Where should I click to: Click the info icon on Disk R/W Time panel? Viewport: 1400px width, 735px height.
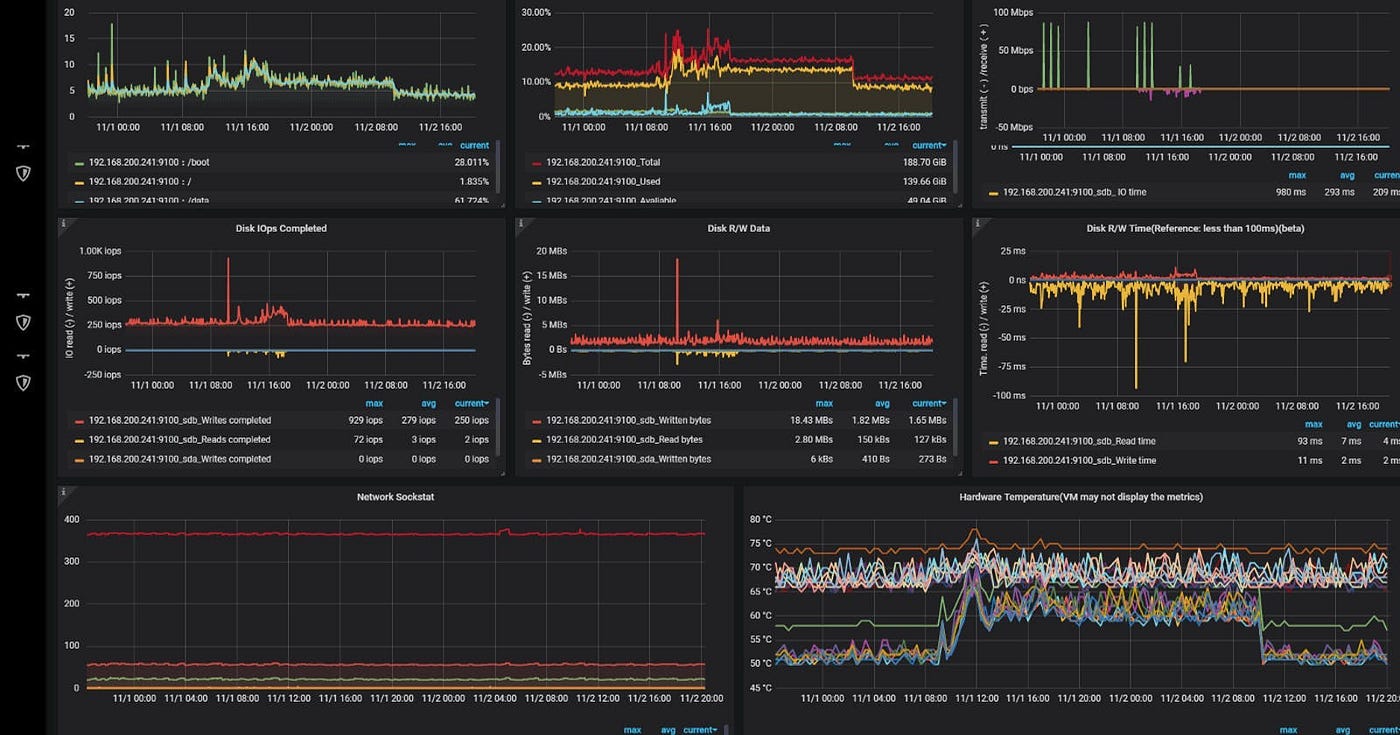[x=977, y=224]
